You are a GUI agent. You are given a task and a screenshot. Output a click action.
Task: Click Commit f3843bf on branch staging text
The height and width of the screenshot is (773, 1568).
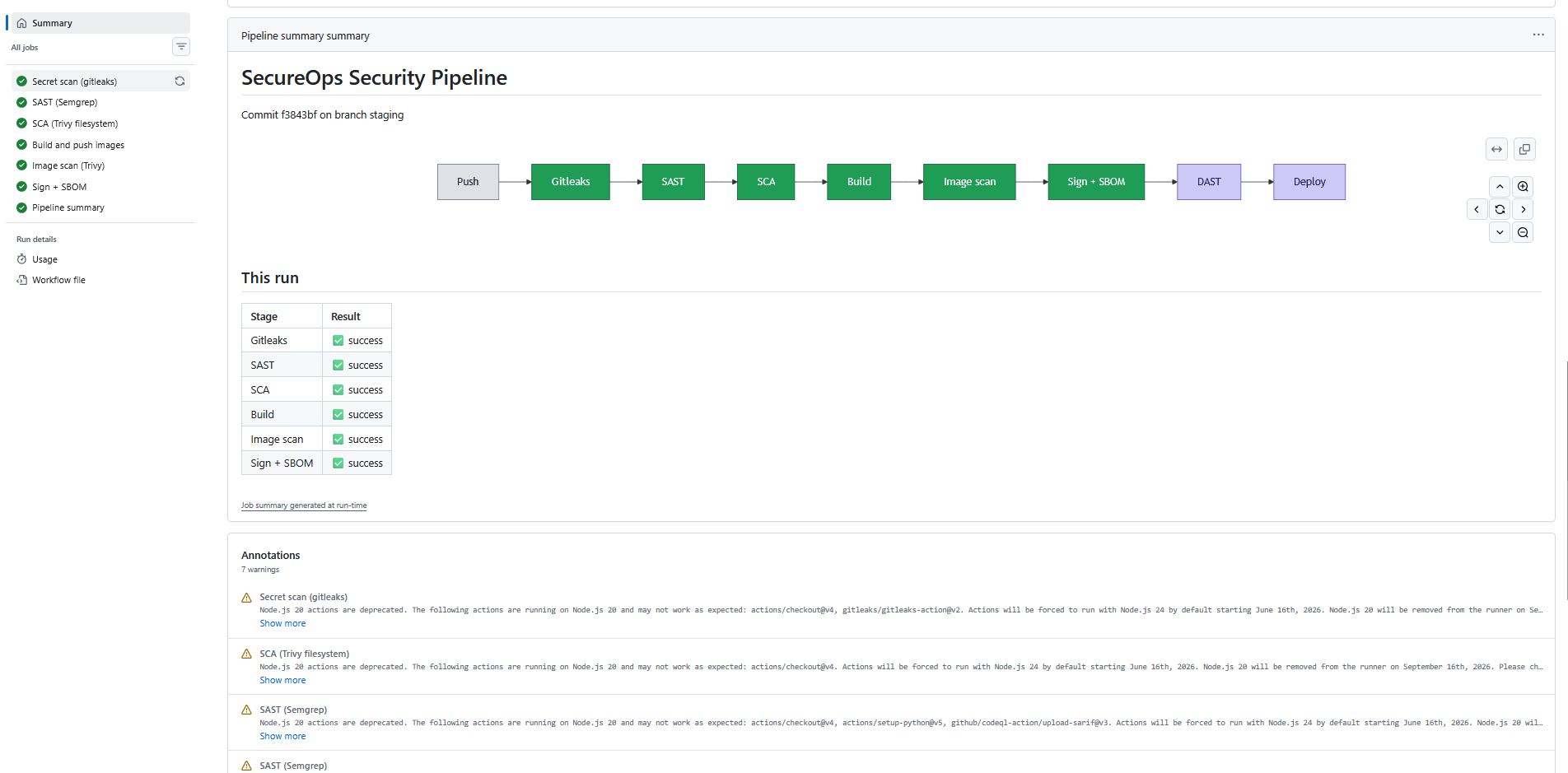[x=322, y=115]
